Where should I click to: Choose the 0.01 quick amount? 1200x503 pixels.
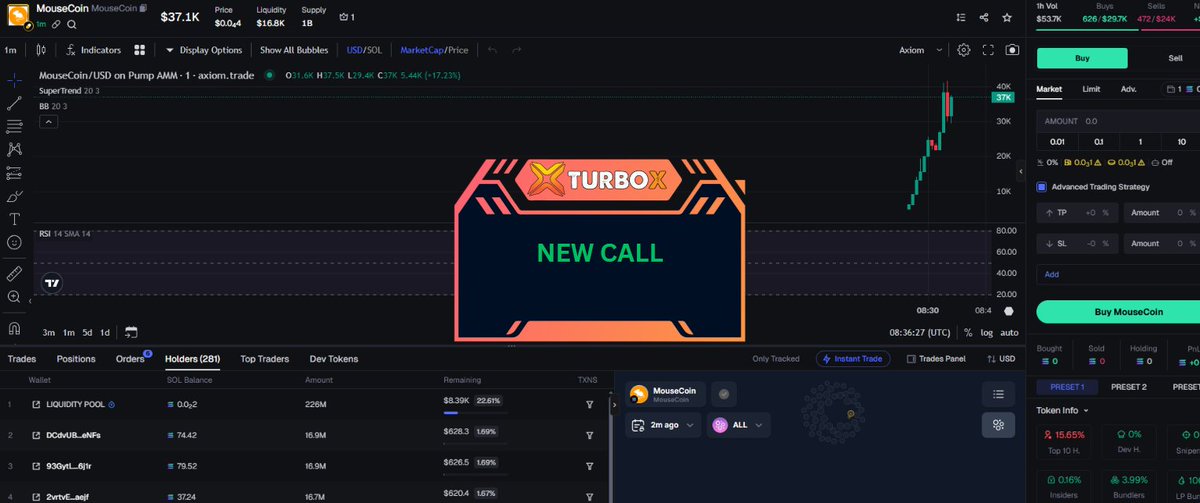click(x=1057, y=142)
